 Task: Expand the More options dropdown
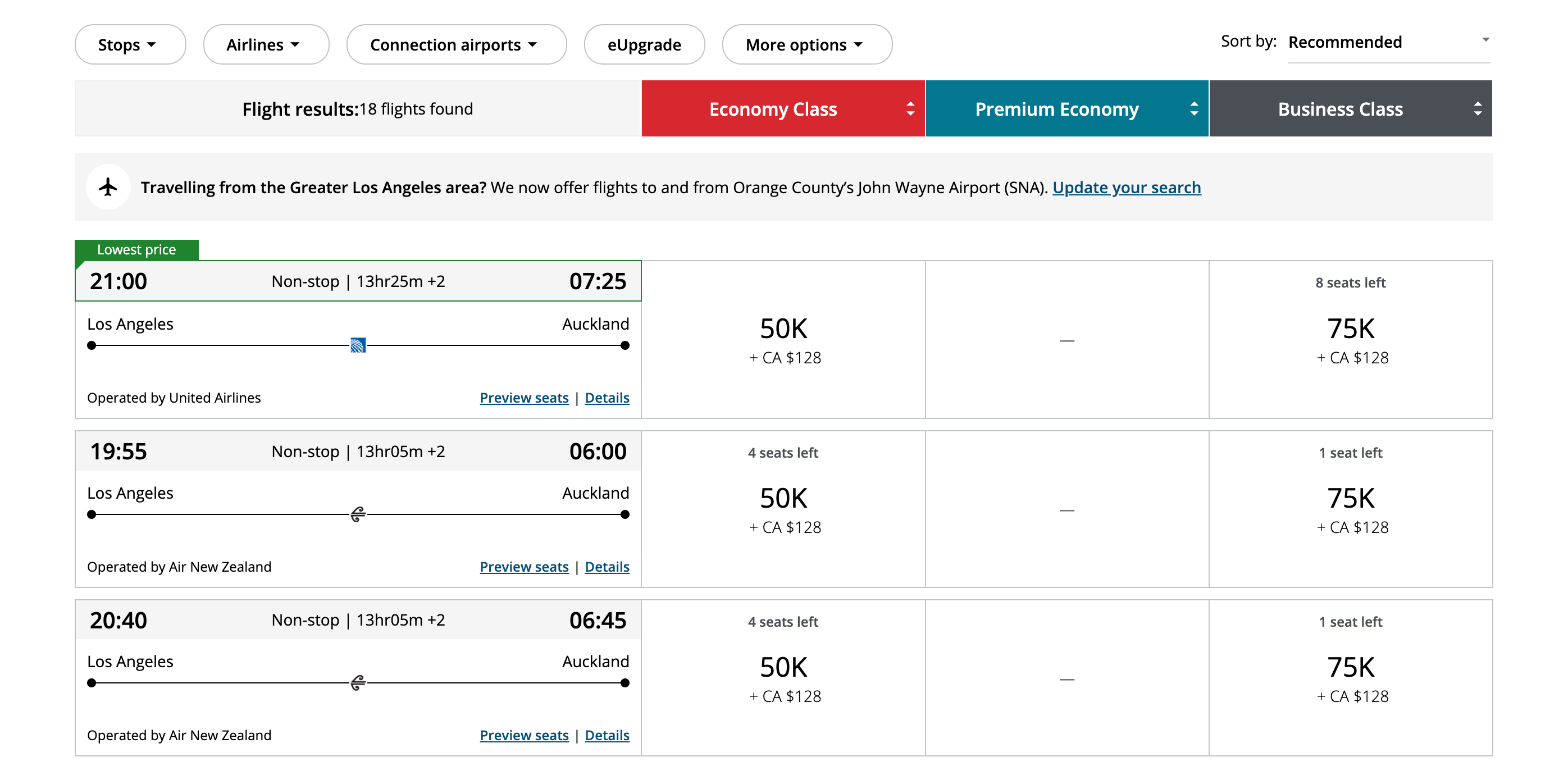[806, 44]
